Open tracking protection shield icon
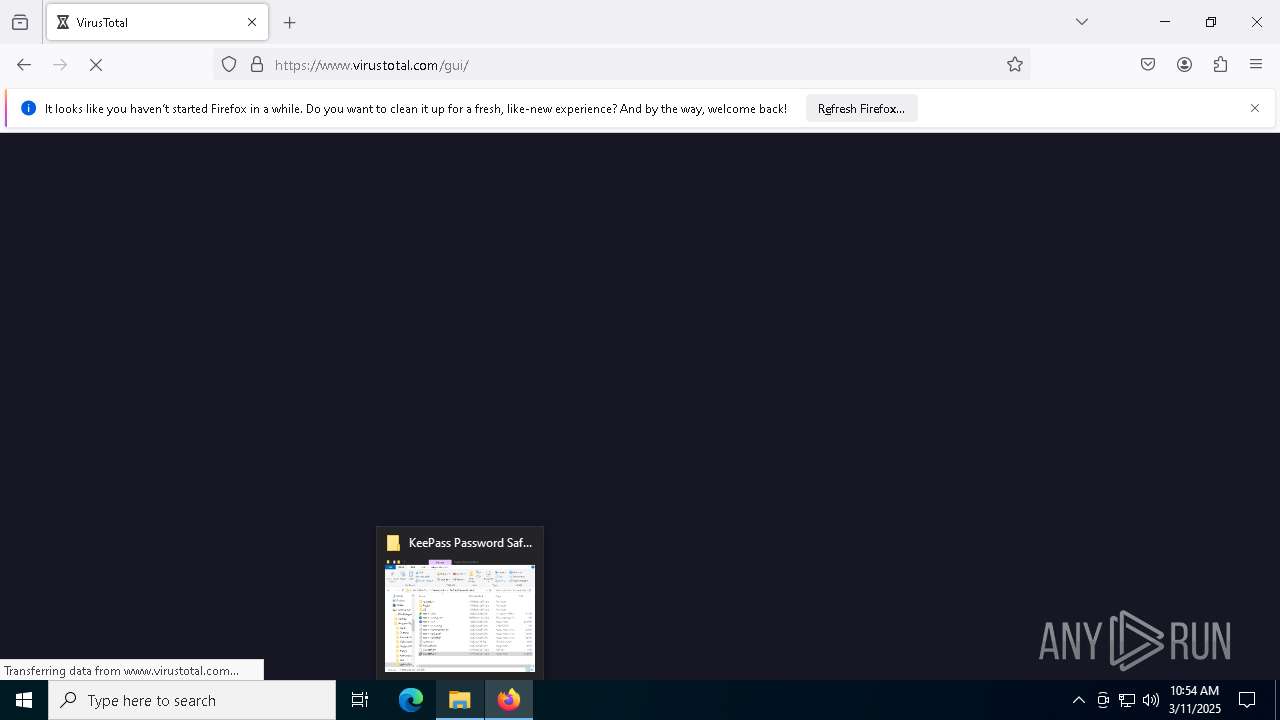Image resolution: width=1280 pixels, height=720 pixels. [x=229, y=65]
